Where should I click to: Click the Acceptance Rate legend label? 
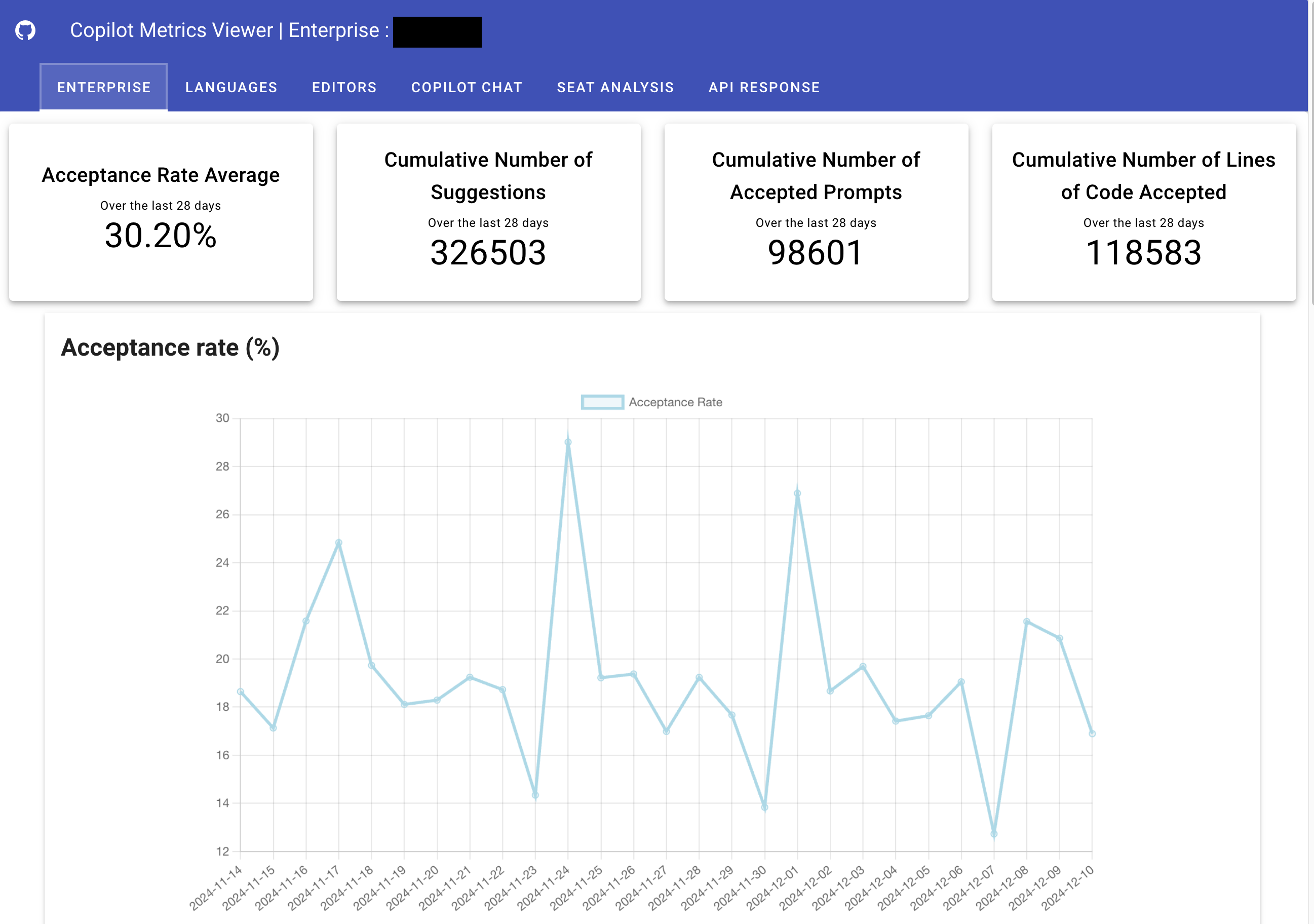675,402
